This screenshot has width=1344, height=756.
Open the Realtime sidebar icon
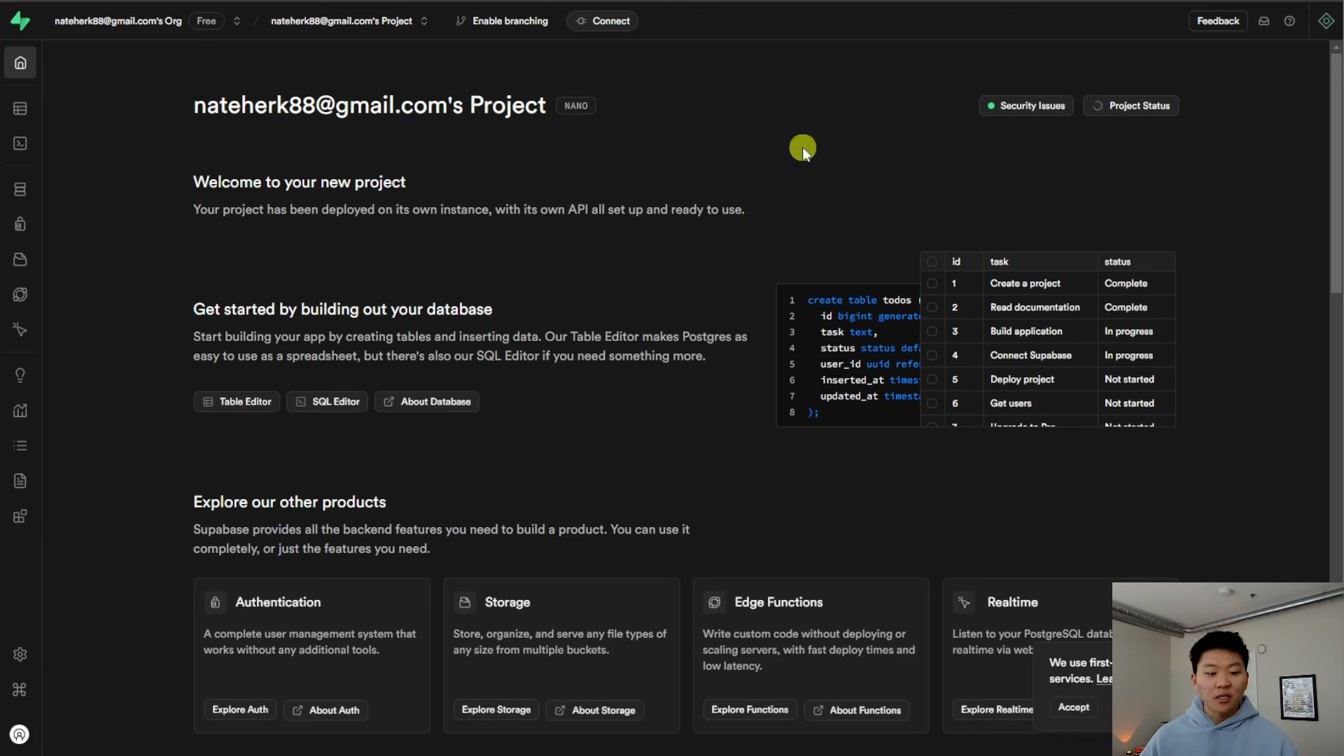point(20,330)
